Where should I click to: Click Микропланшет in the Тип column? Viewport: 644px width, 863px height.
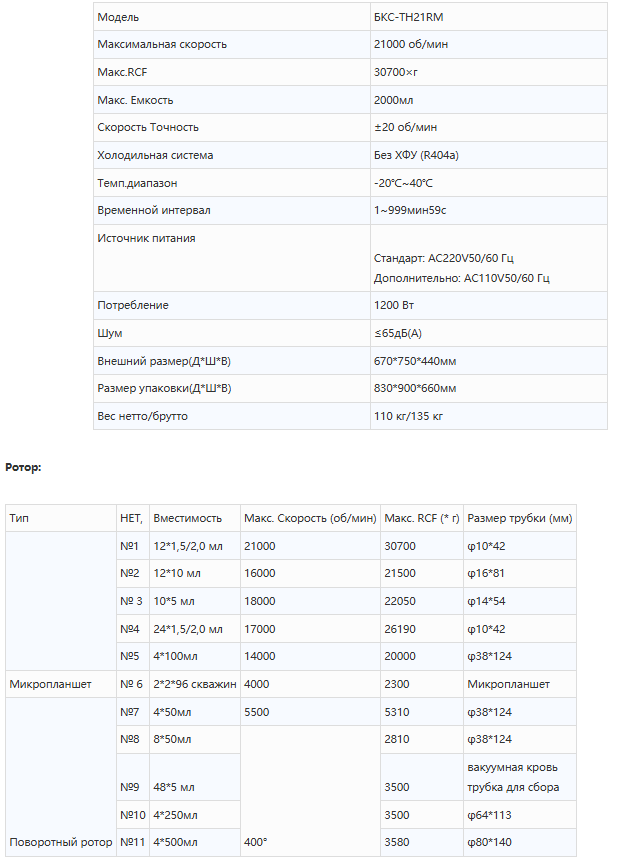click(51, 685)
